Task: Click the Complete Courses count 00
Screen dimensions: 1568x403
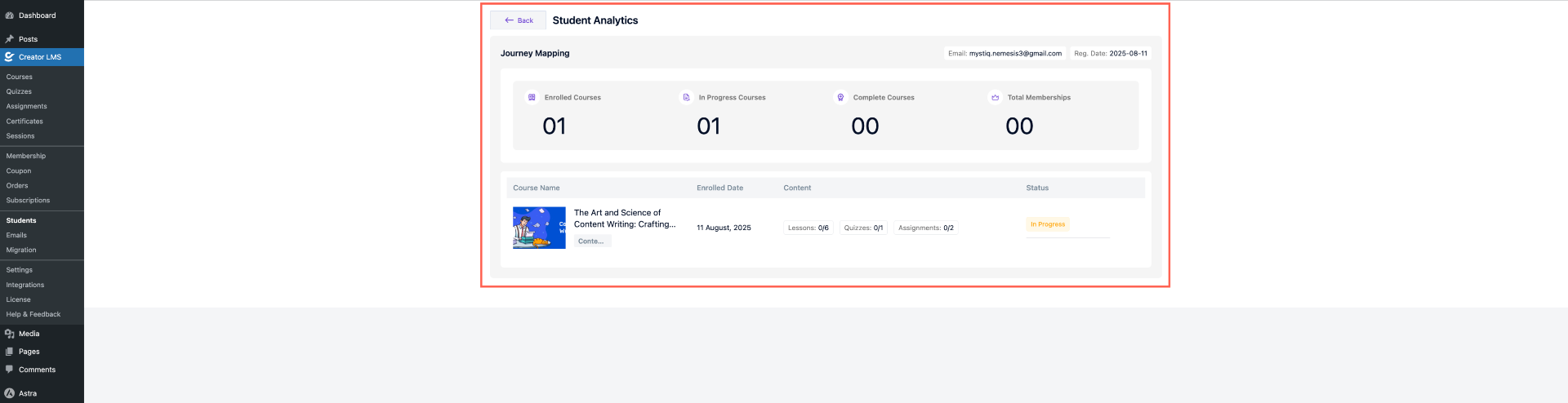Action: pyautogui.click(x=865, y=126)
